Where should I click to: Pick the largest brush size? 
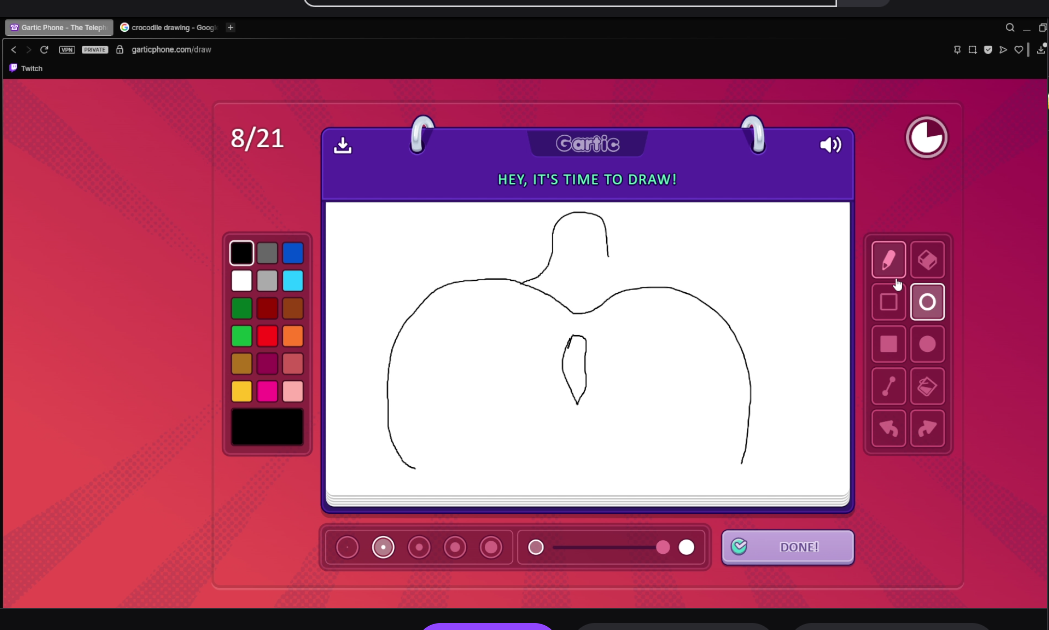coord(490,547)
